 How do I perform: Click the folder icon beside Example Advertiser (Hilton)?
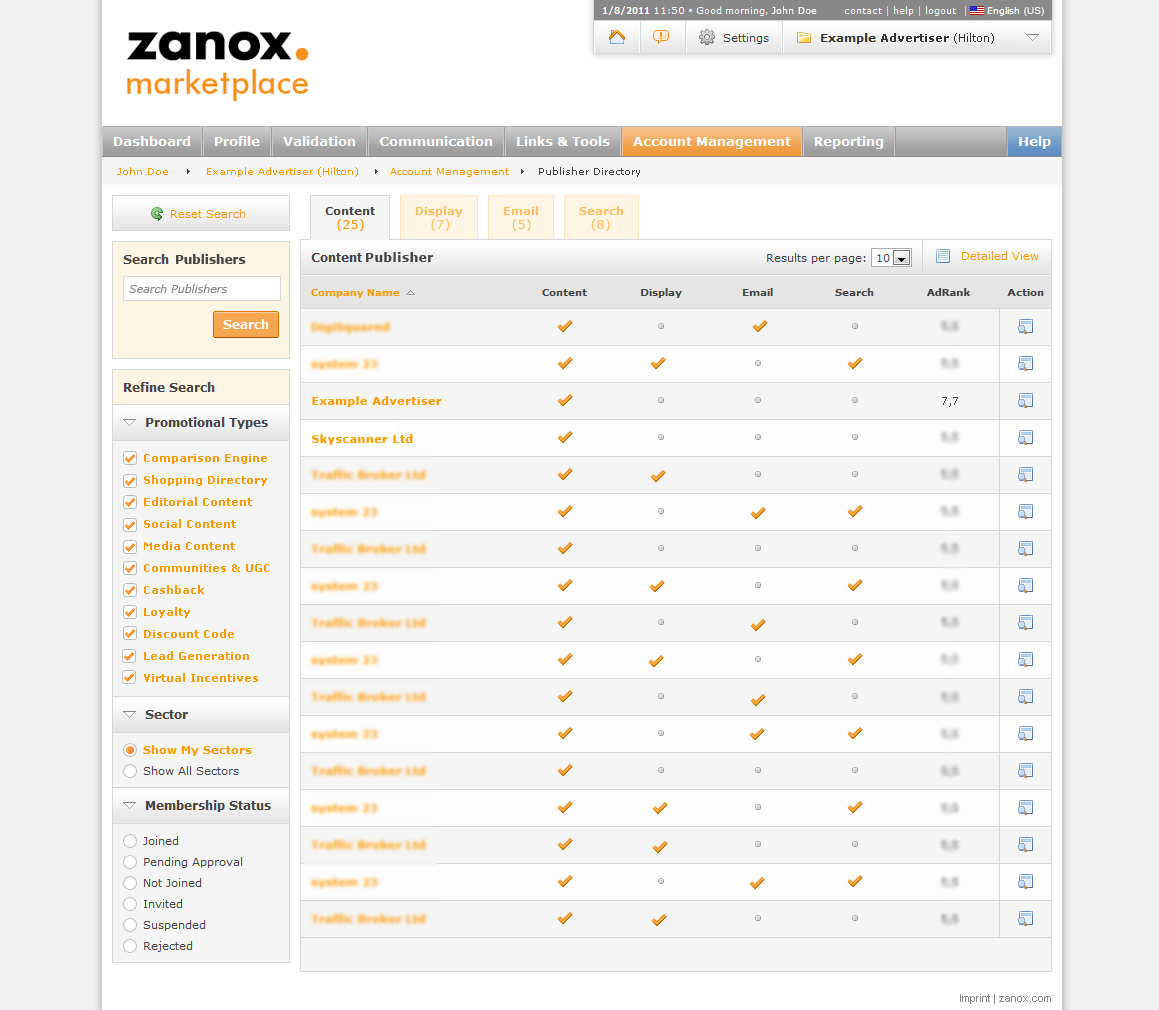[803, 38]
